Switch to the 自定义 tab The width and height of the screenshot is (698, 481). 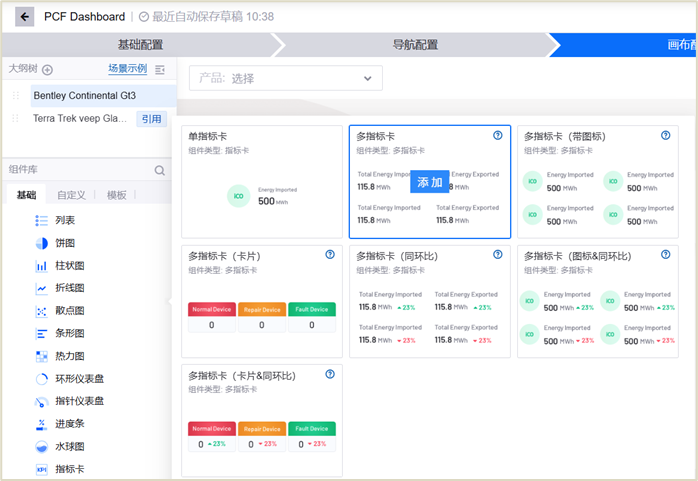point(71,195)
